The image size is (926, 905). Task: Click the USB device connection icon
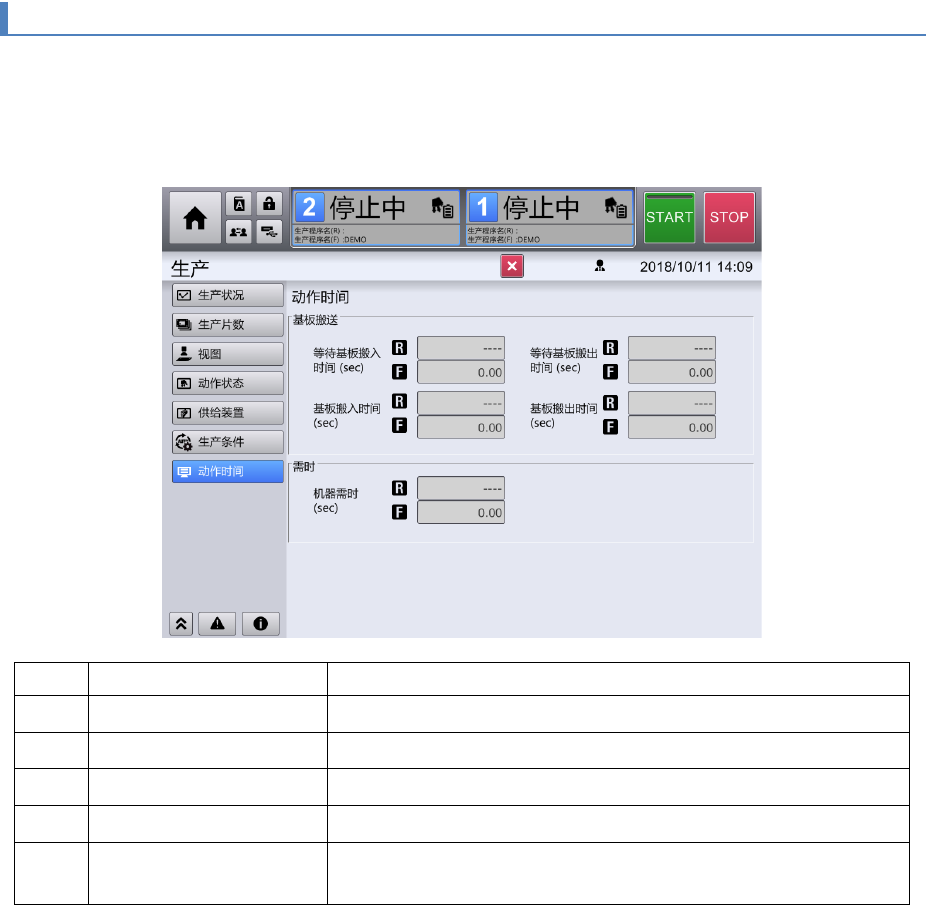coord(269,232)
